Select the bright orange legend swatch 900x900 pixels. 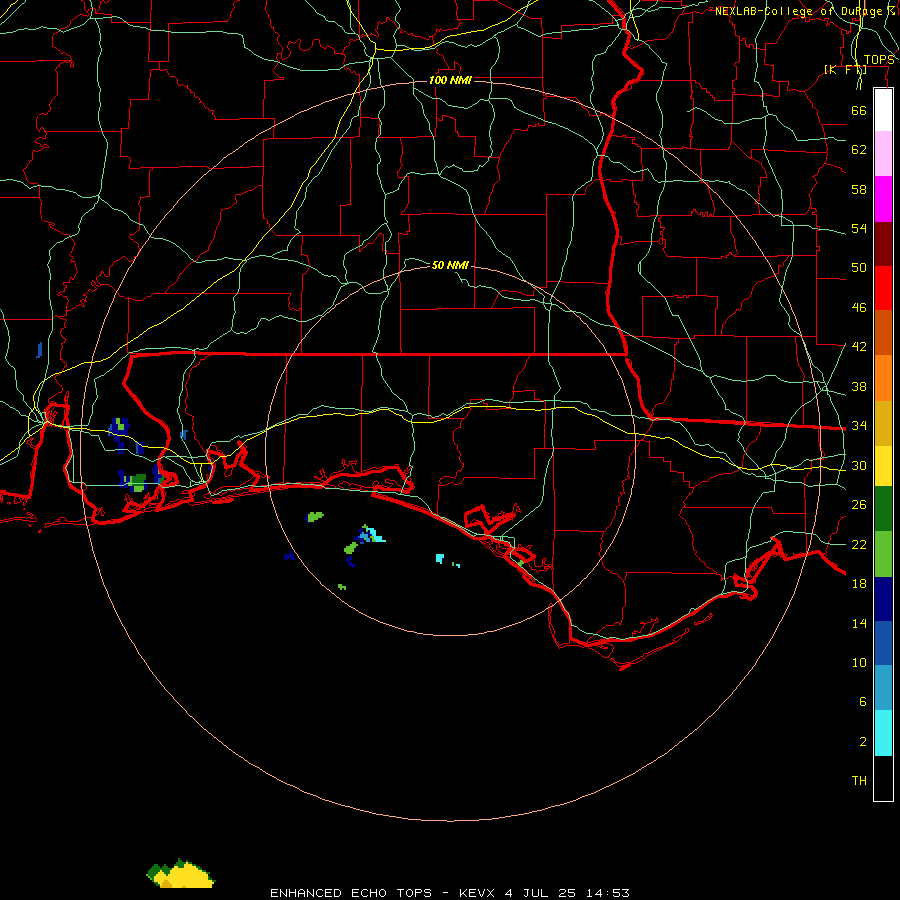883,378
